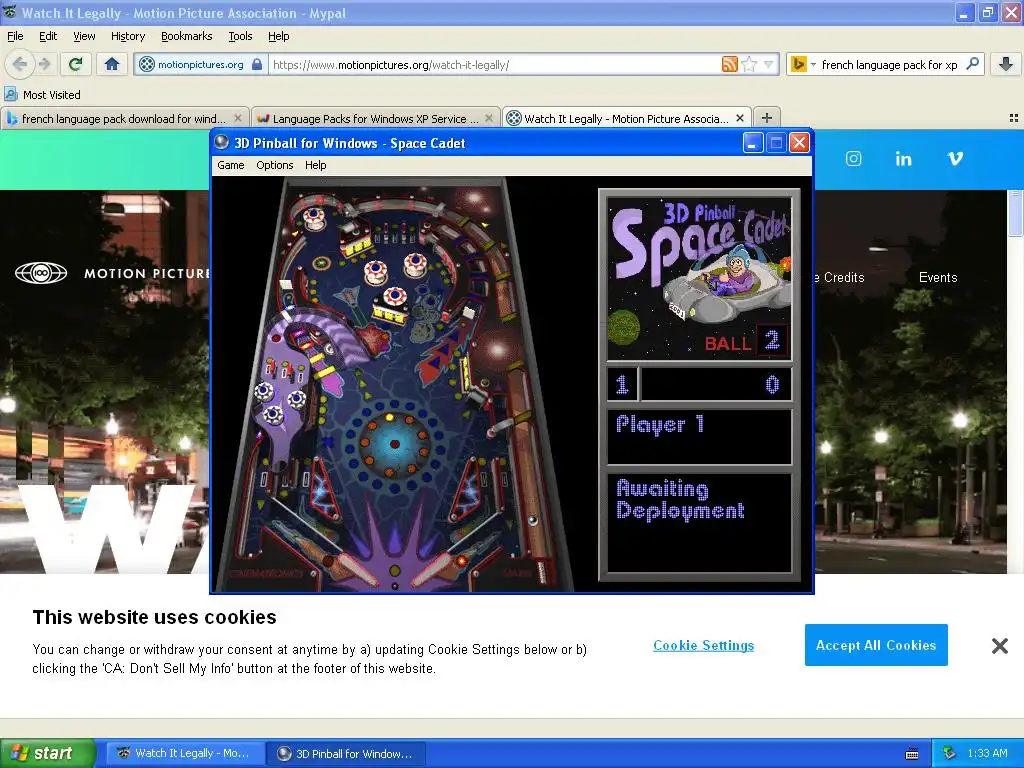Open the browser File menu
This screenshot has height=768, width=1024.
[15, 36]
